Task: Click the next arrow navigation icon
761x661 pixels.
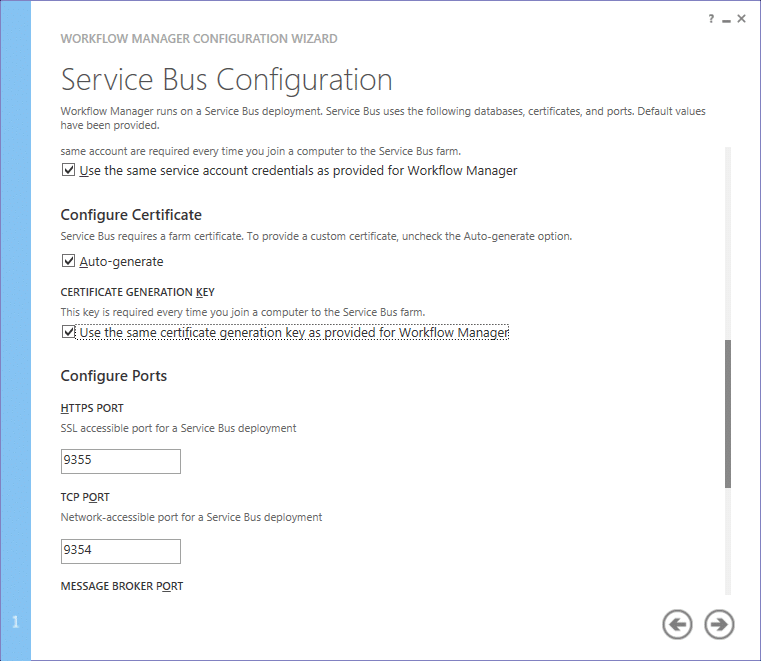Action: point(719,624)
